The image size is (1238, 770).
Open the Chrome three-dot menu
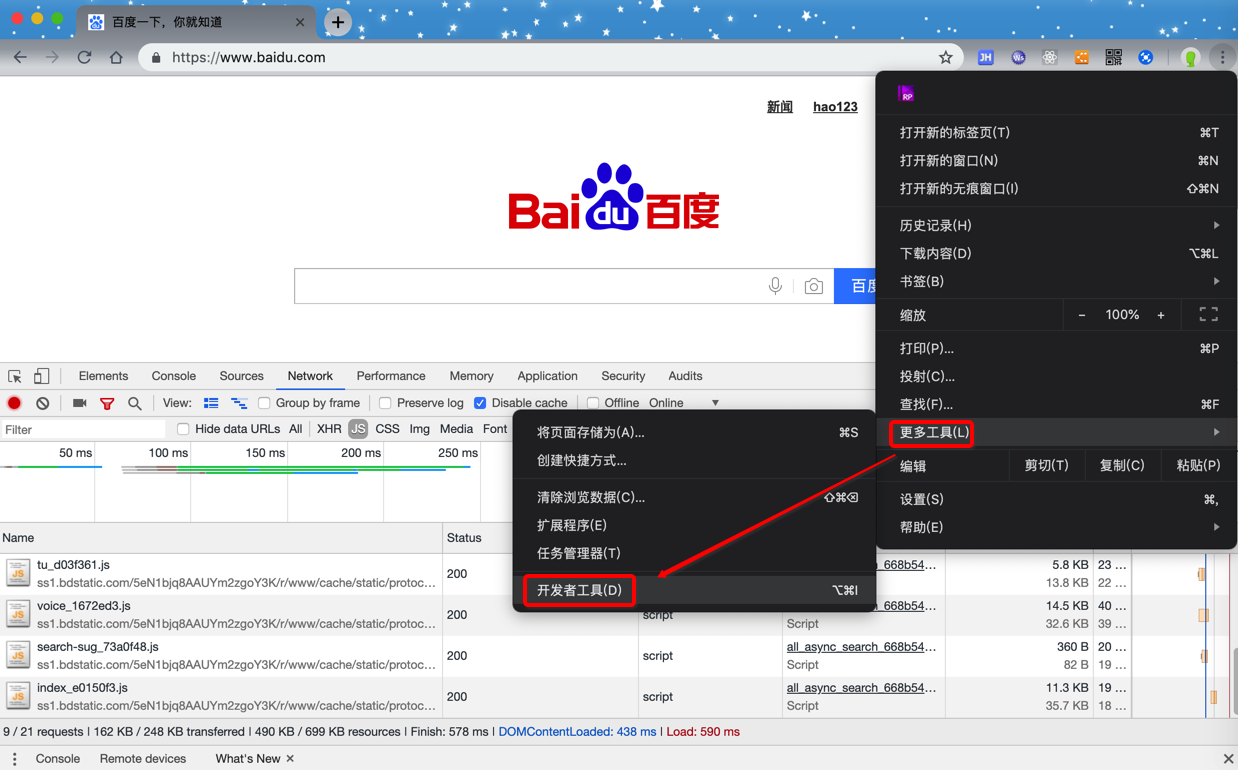[x=1222, y=57]
